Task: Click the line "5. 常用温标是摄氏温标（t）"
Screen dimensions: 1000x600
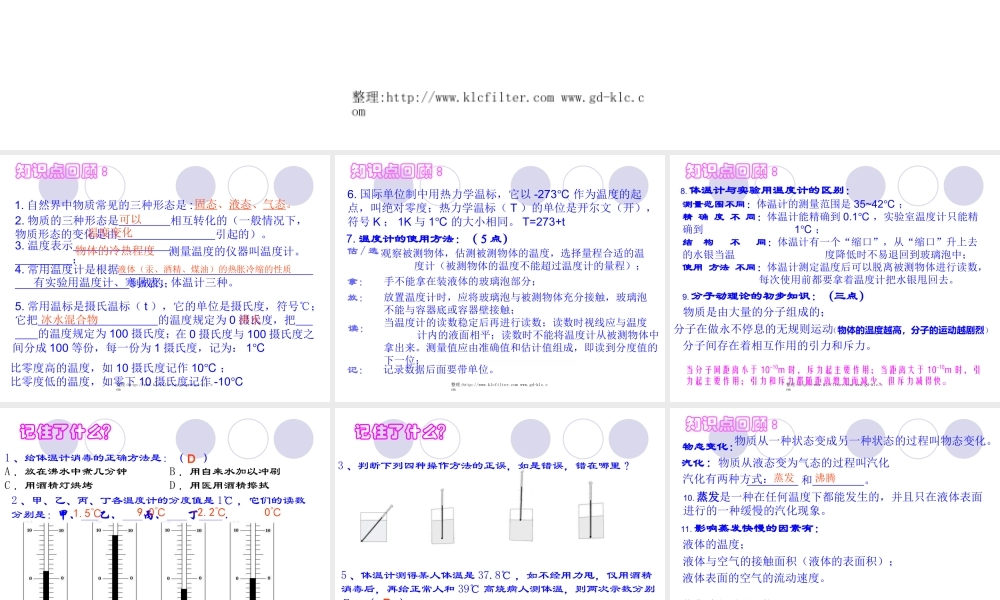Action: pos(165,306)
